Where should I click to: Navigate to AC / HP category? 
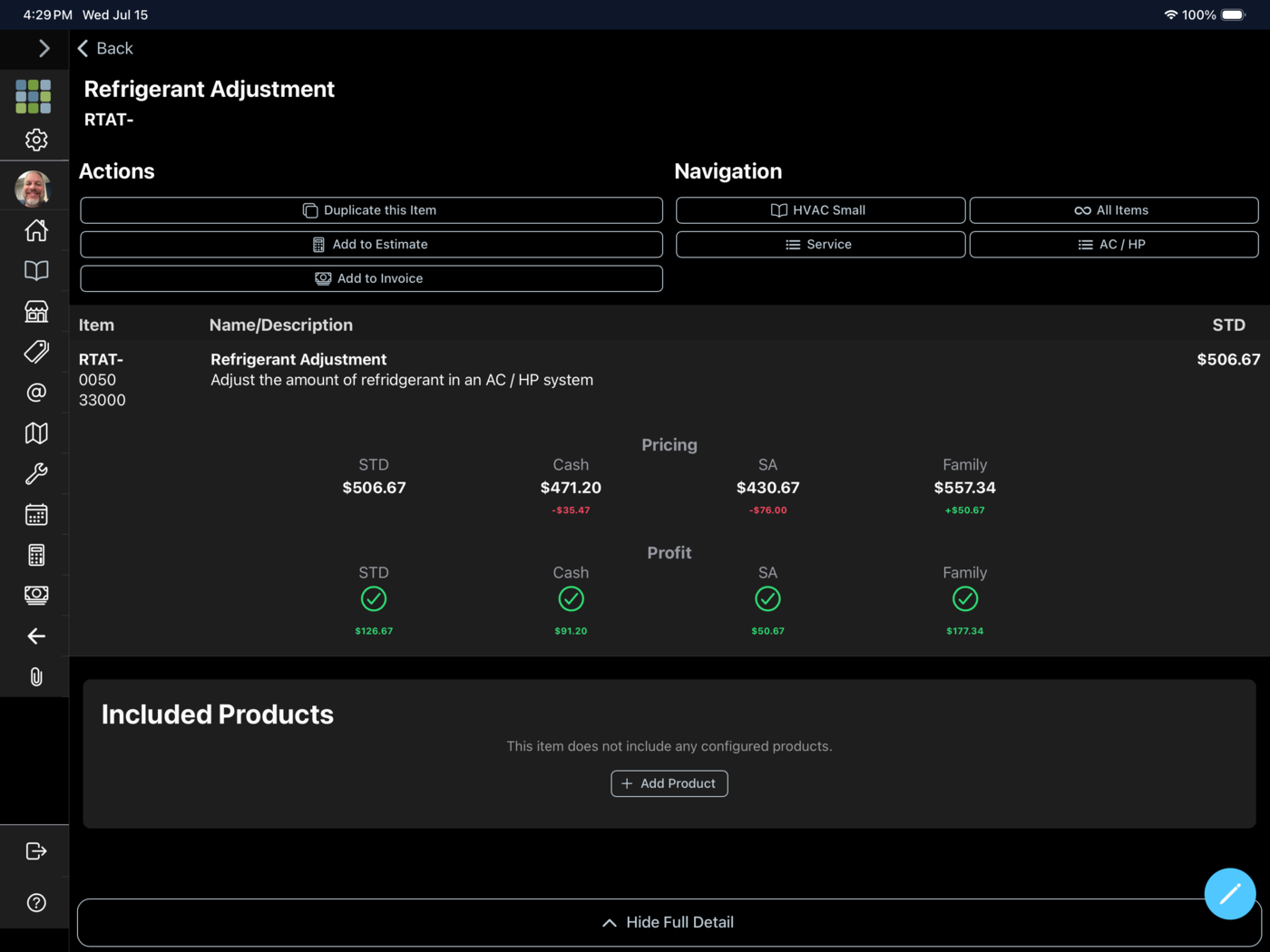coord(1114,245)
